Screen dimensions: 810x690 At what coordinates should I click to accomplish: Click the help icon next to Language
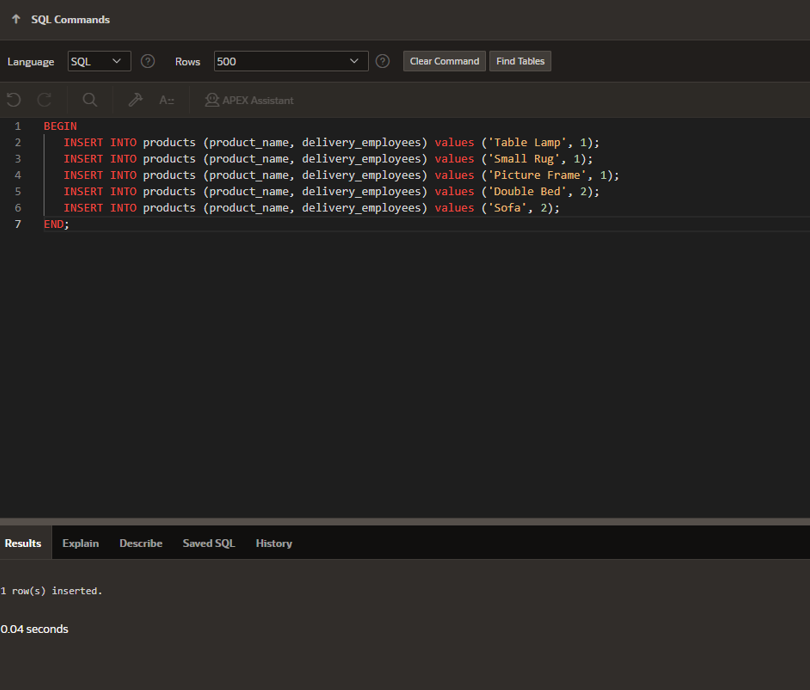pos(148,61)
